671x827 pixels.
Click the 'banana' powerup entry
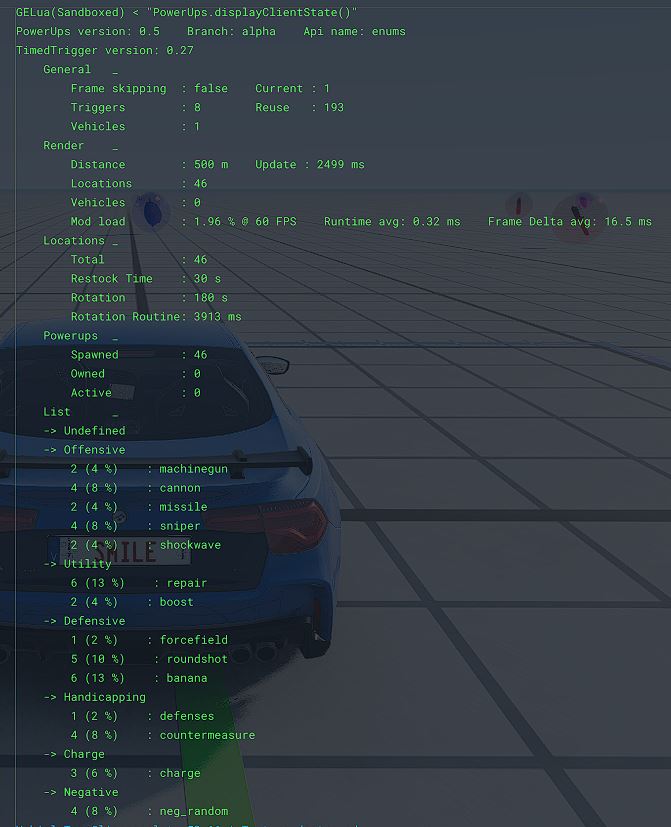139,678
